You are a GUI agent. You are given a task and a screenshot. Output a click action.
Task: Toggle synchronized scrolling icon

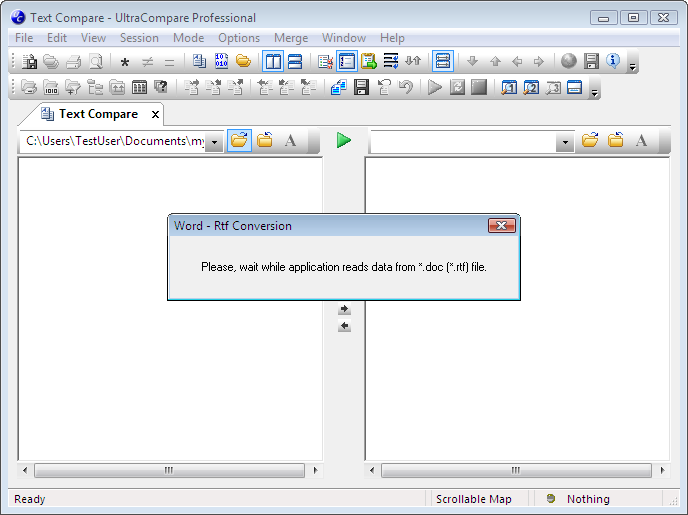pyautogui.click(x=442, y=61)
